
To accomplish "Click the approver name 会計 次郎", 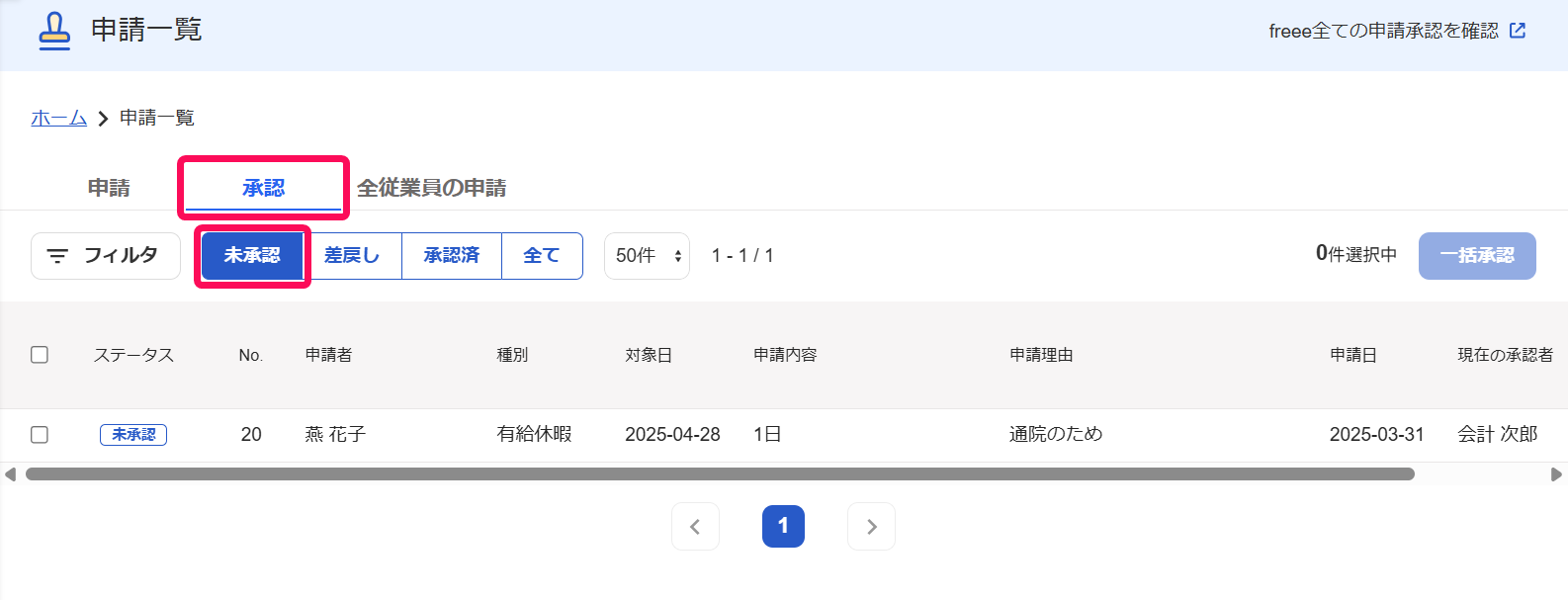I will point(1498,434).
